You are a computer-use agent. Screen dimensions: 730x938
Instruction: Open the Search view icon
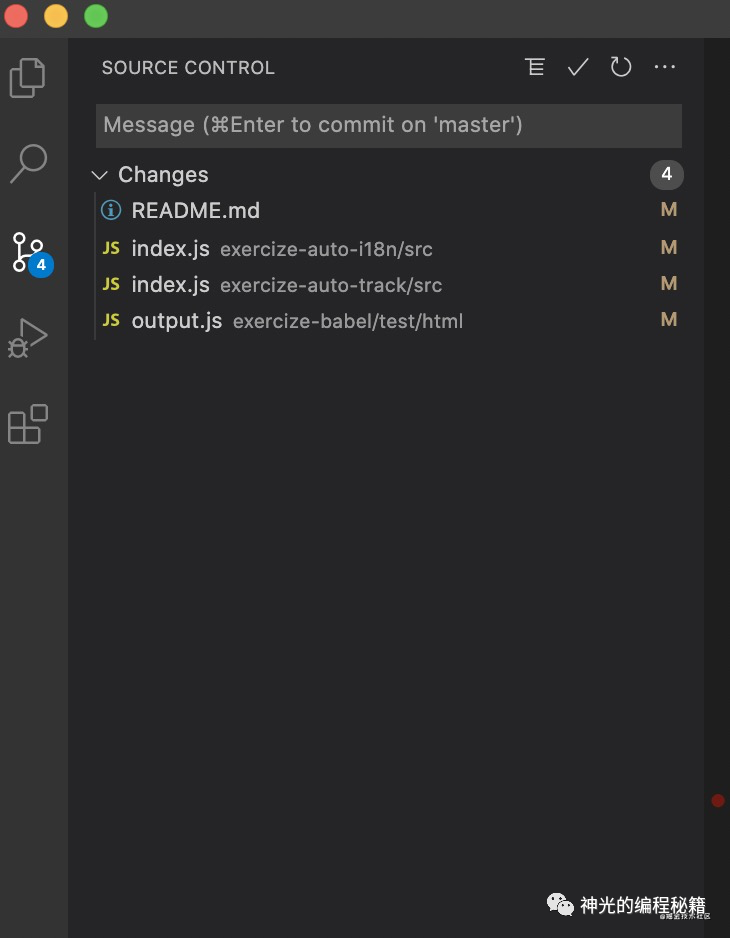(x=28, y=163)
